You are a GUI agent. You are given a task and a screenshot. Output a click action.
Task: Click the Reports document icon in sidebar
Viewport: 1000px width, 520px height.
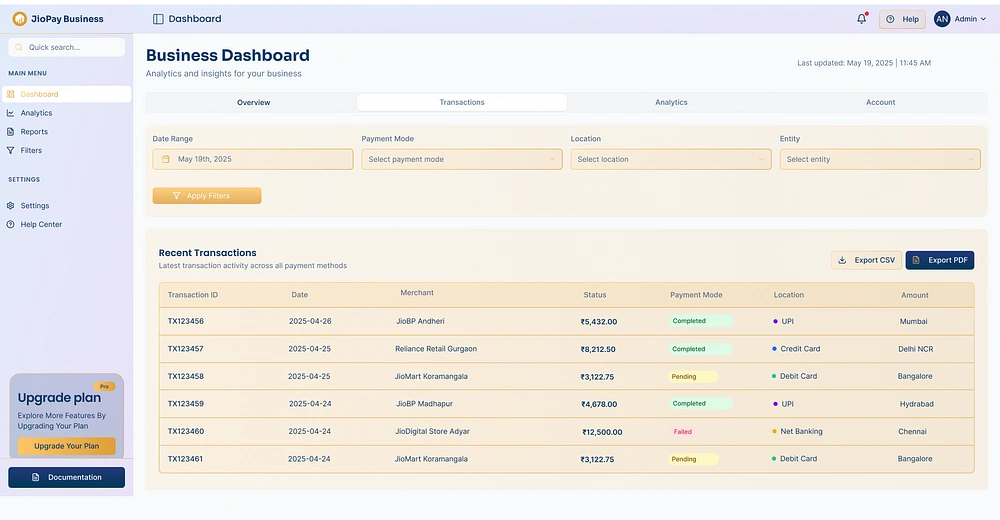10,132
